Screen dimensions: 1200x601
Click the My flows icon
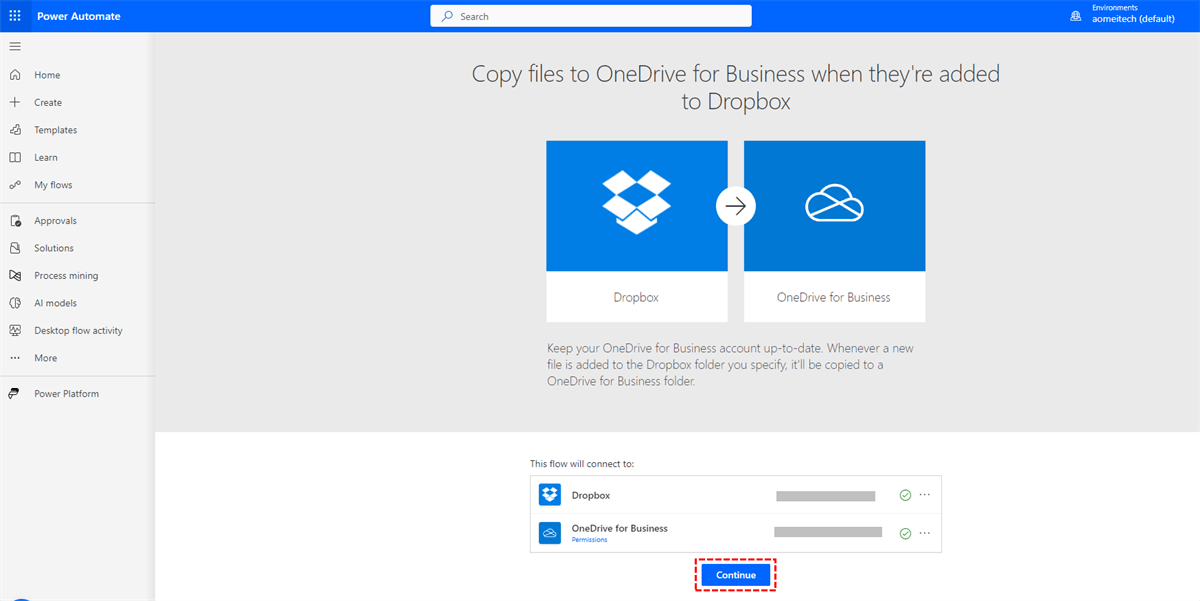pyautogui.click(x=14, y=185)
